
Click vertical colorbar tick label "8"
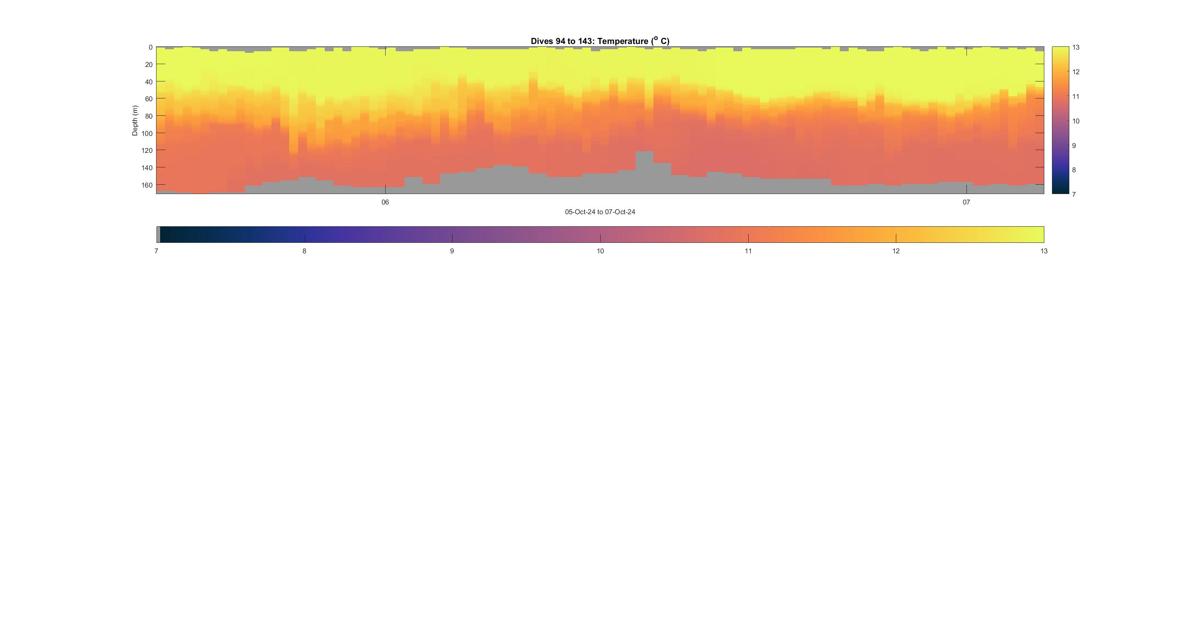(1075, 169)
